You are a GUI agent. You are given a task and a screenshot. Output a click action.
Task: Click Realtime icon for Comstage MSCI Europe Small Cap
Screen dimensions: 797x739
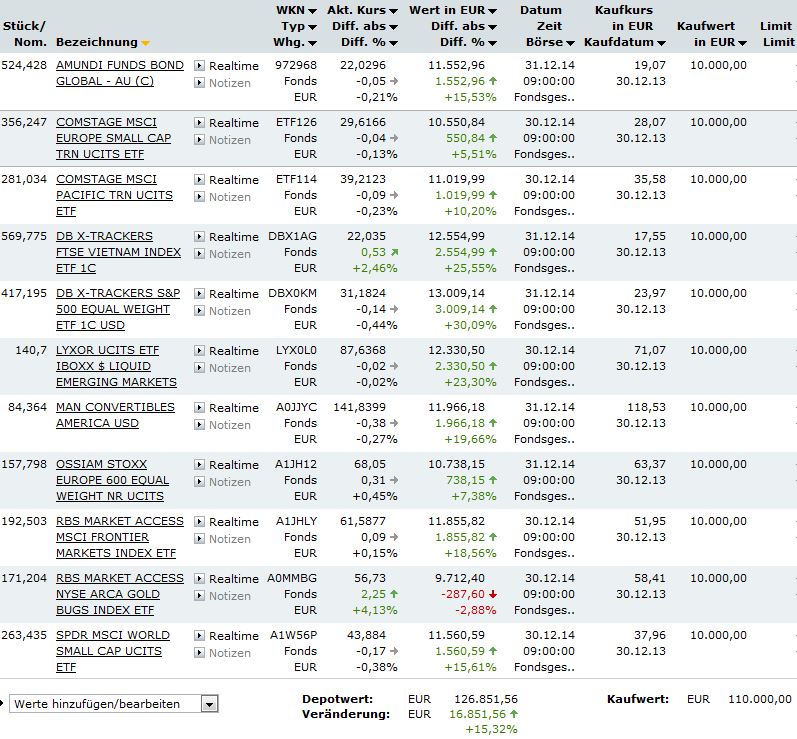coord(200,122)
